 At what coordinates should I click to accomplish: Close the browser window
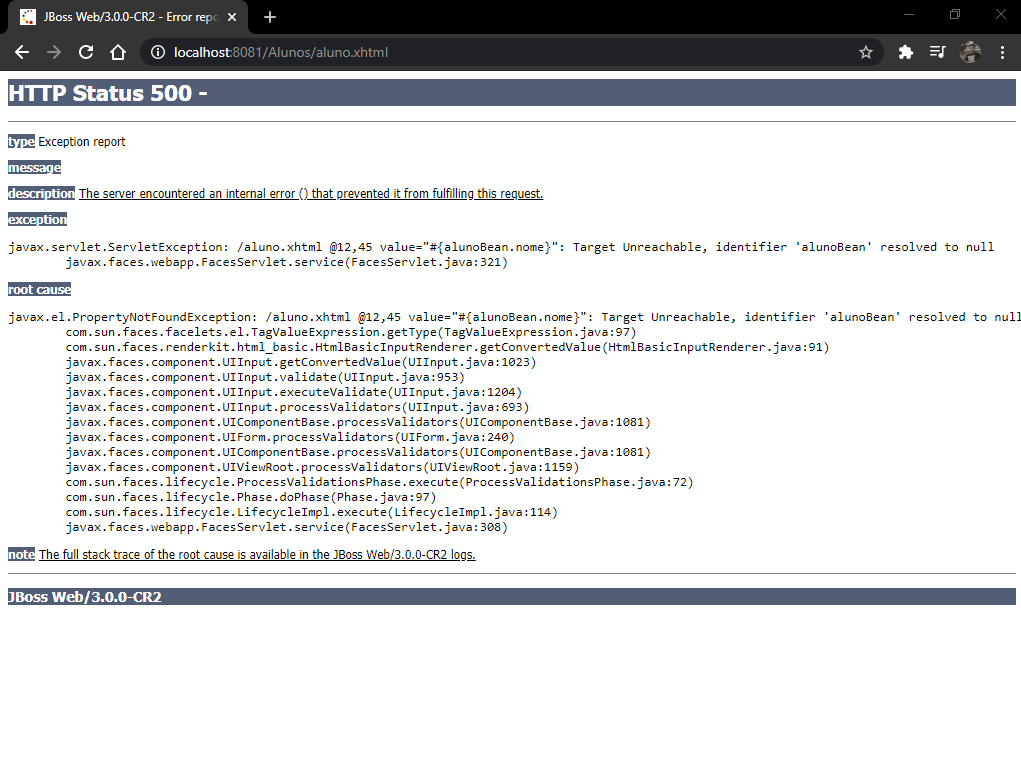(x=1001, y=14)
